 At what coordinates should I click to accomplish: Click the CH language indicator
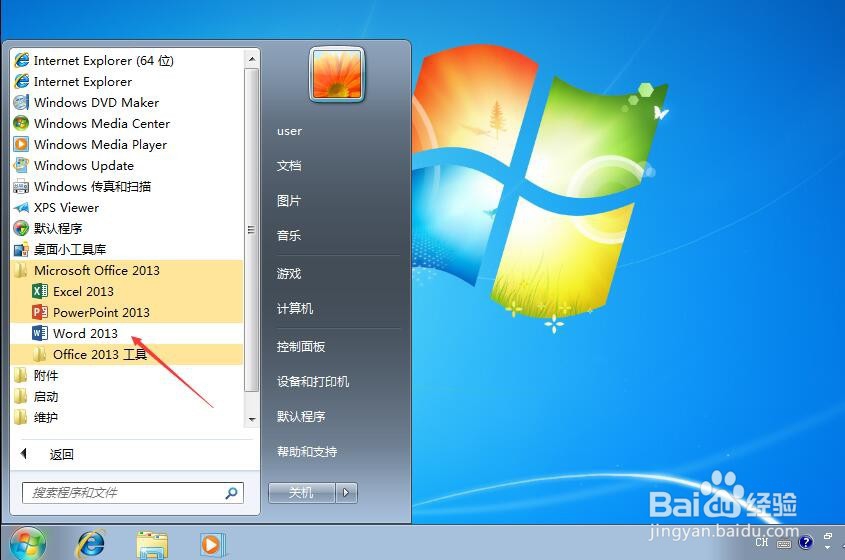tap(761, 542)
